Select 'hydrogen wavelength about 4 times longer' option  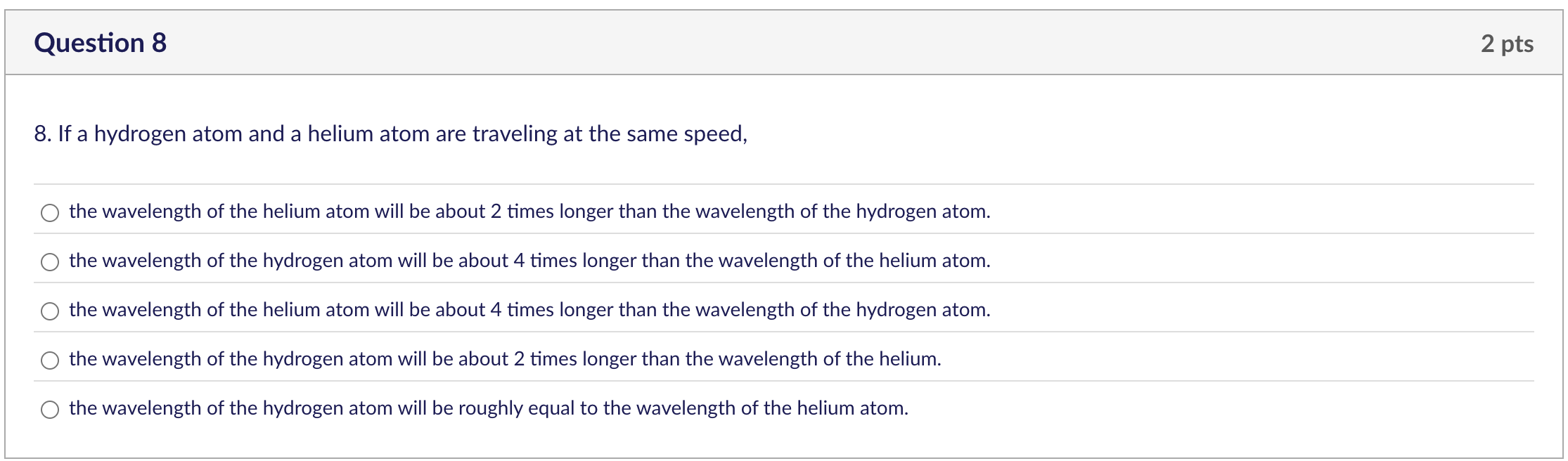point(49,261)
